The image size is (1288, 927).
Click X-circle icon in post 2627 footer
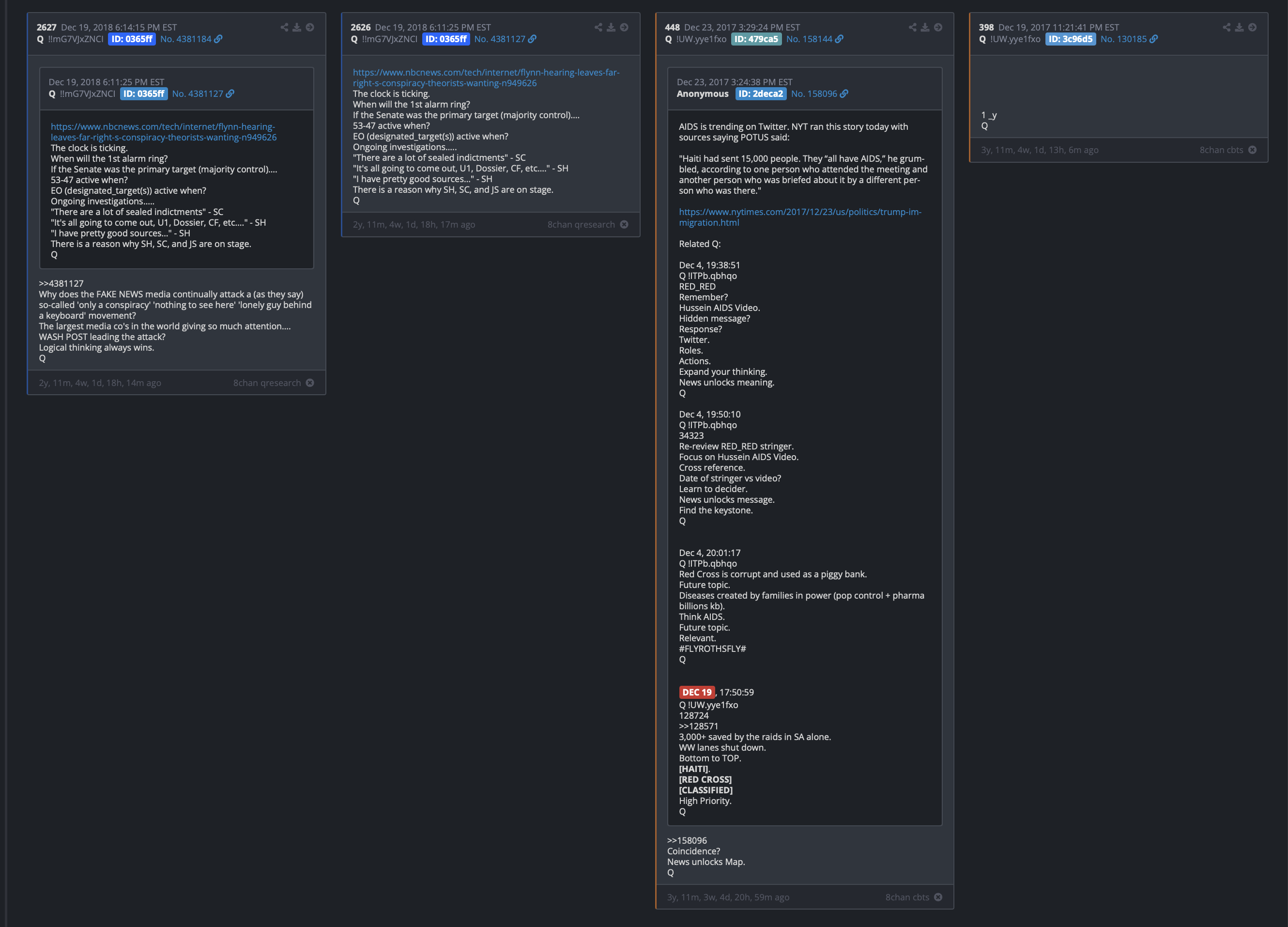(309, 383)
